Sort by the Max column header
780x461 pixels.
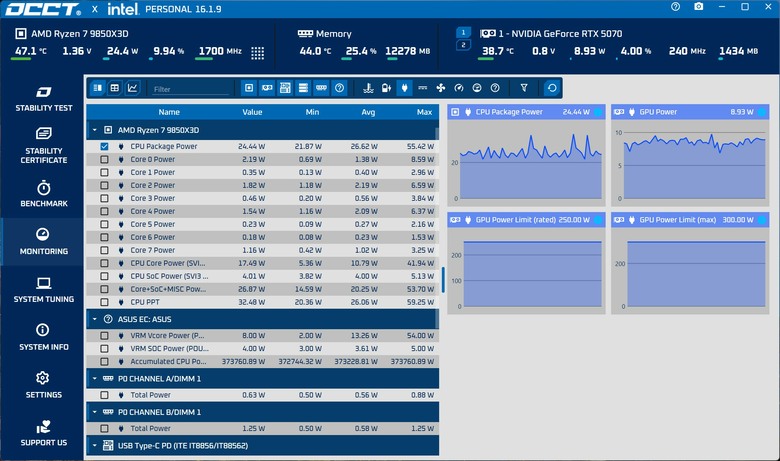point(424,112)
